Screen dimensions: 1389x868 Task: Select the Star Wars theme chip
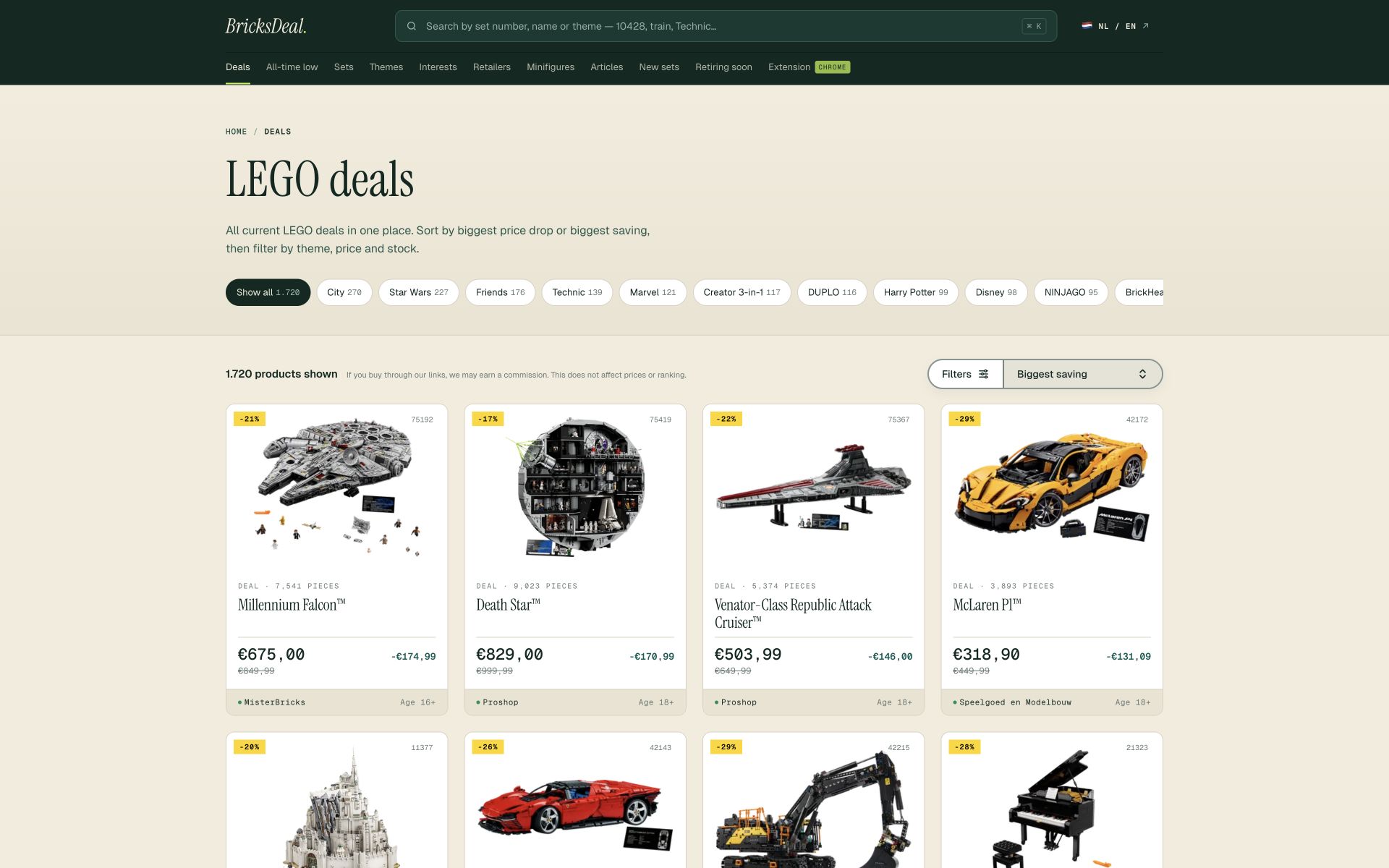[418, 292]
